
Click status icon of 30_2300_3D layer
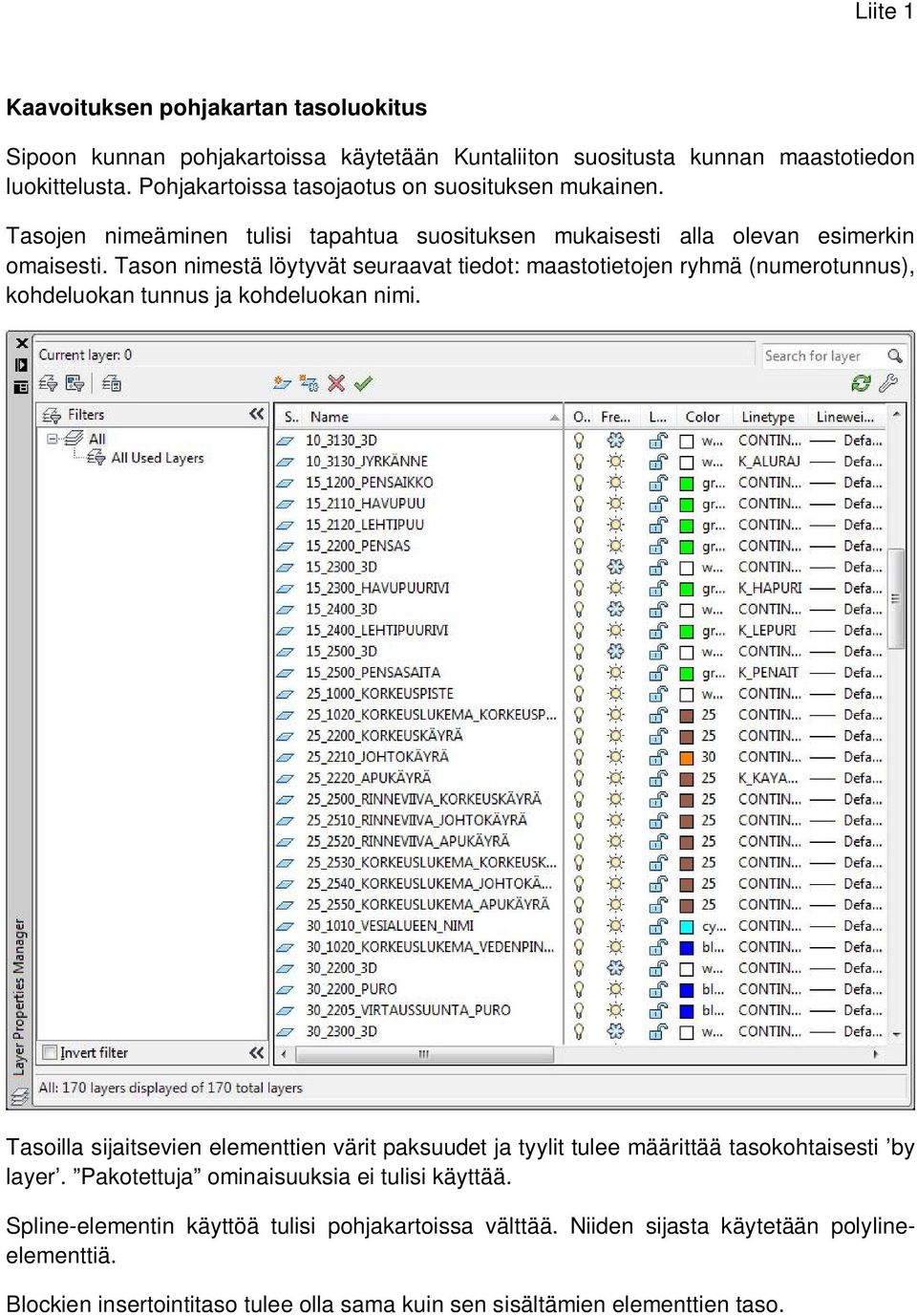[x=286, y=1031]
